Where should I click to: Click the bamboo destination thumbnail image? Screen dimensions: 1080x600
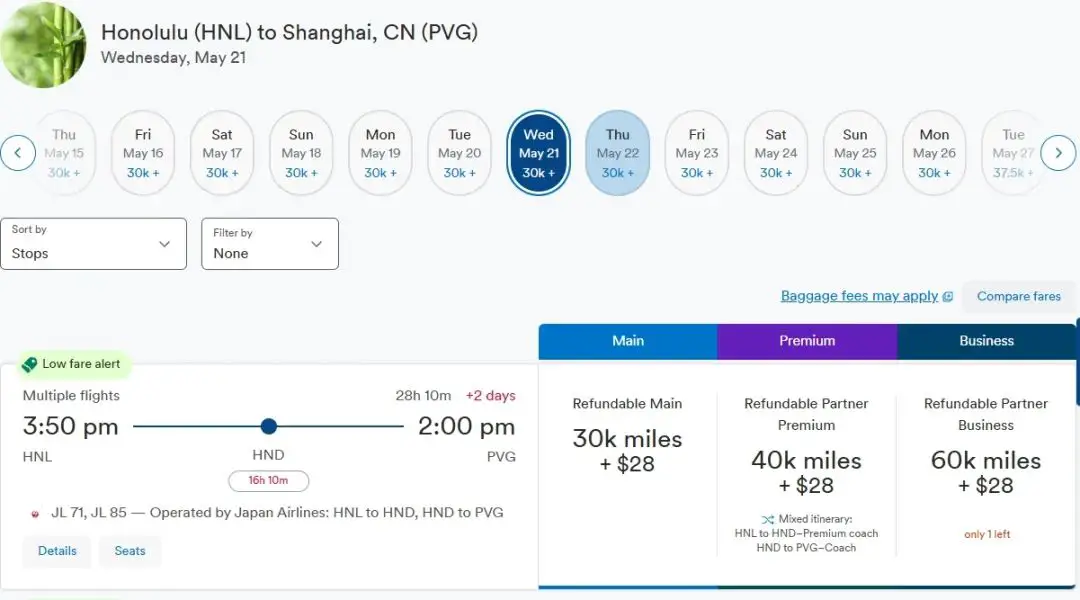click(x=43, y=44)
